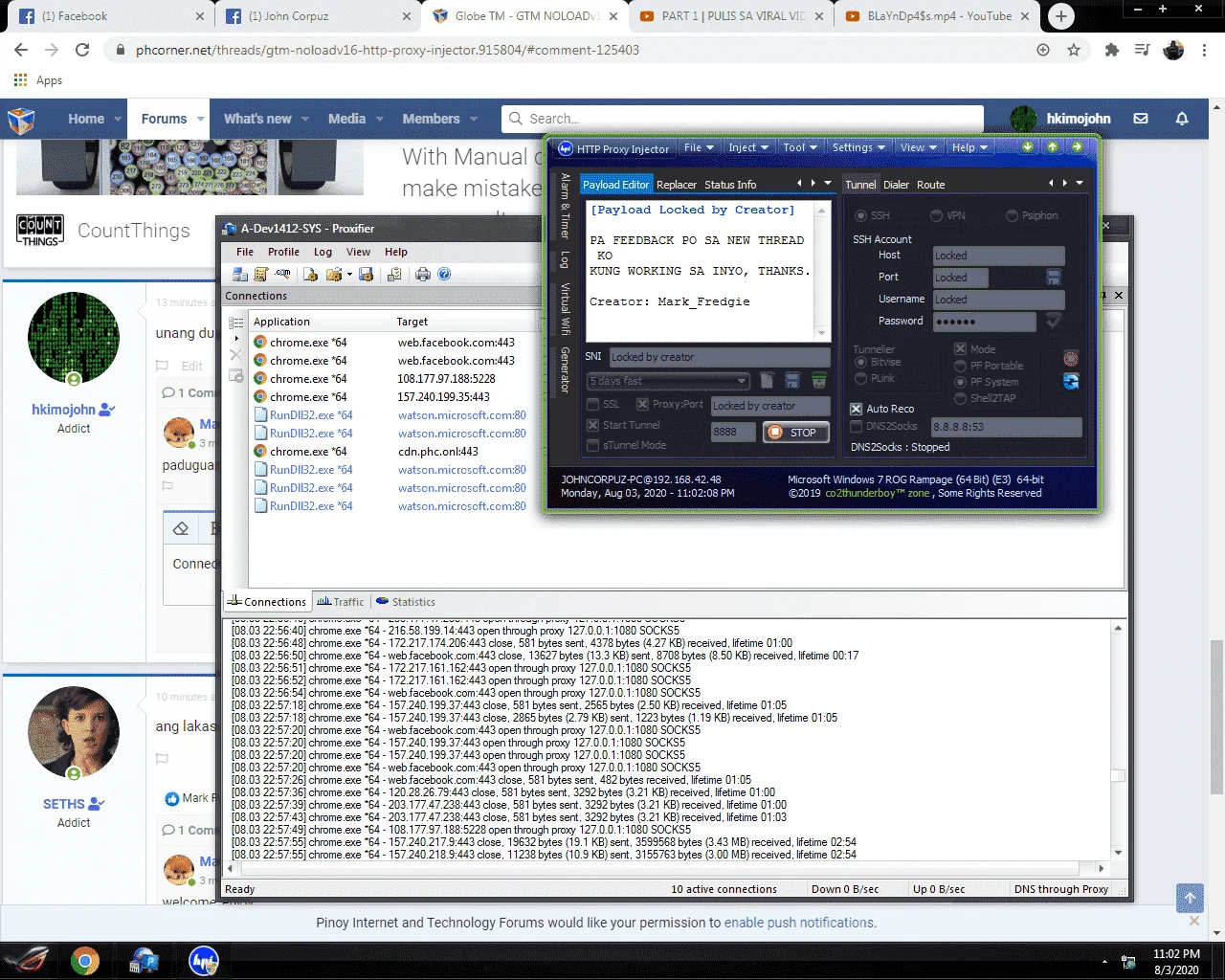1225x980 pixels.
Task: Click the Home link in forum navbar
Action: click(86, 119)
